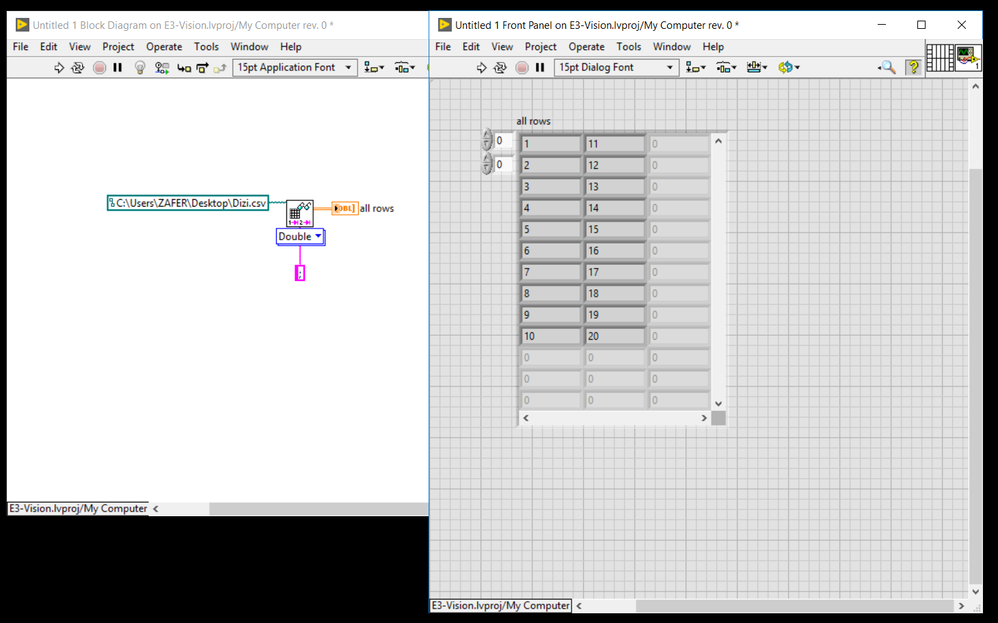Click the all rows label in Block Diagram
Image resolution: width=998 pixels, height=623 pixels.
pos(377,208)
